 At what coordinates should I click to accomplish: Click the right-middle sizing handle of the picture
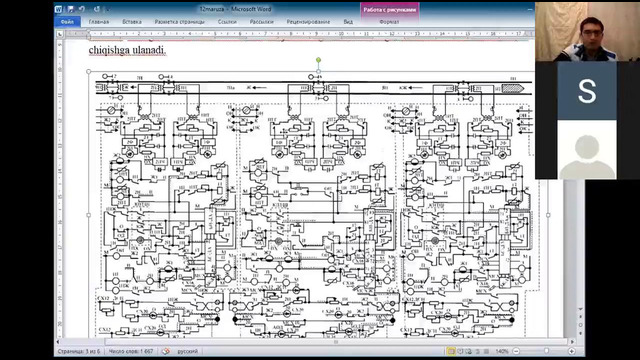[548, 215]
